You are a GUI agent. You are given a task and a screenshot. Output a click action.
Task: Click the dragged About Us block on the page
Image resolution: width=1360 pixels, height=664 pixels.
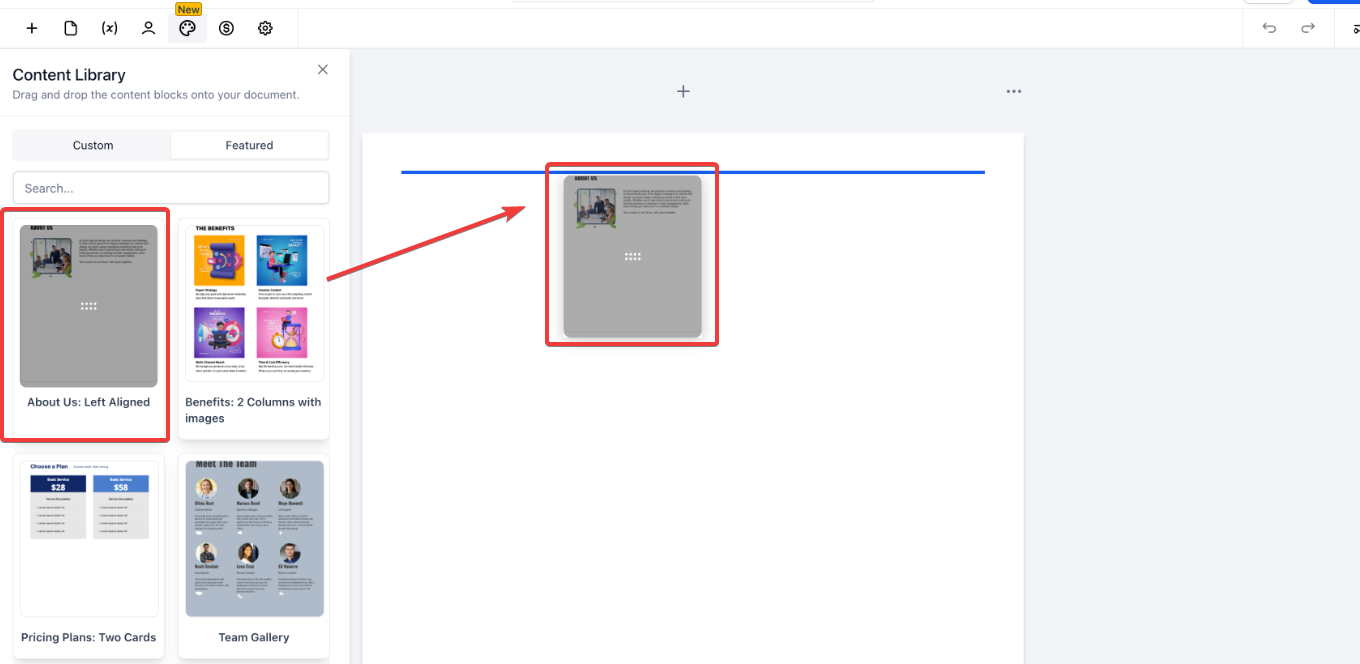[x=632, y=256]
